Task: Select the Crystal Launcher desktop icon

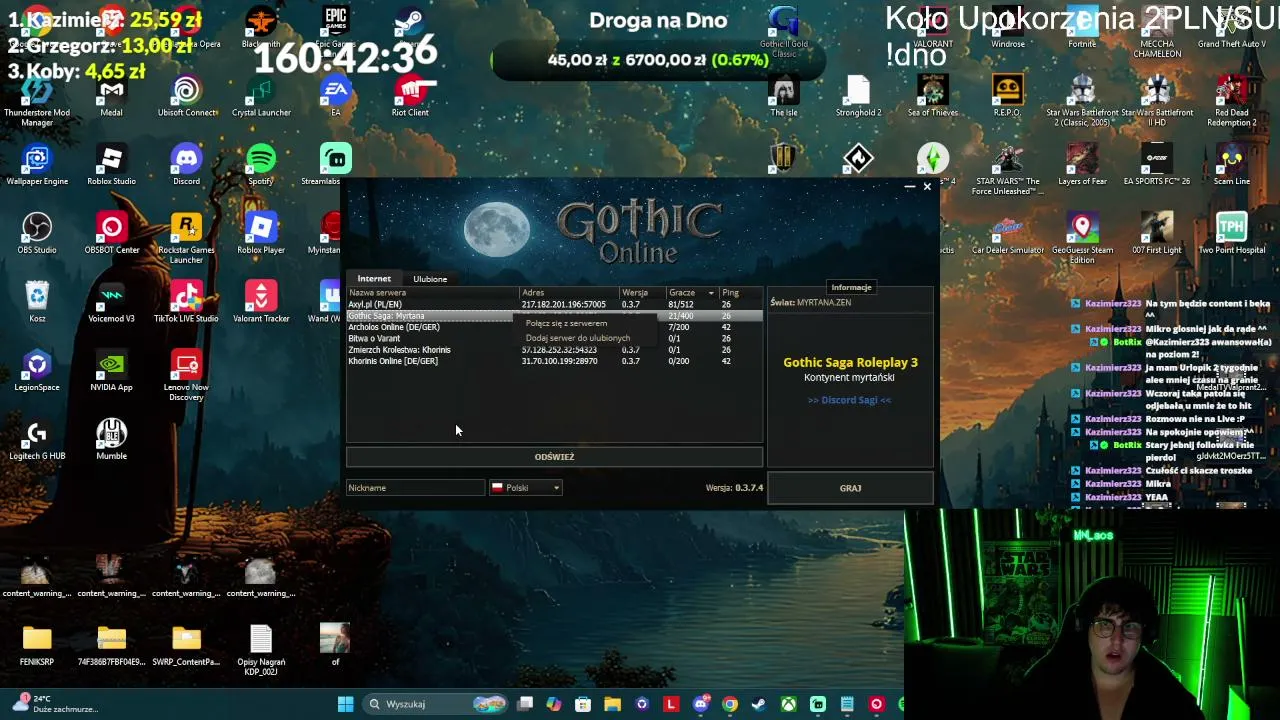Action: [261, 97]
